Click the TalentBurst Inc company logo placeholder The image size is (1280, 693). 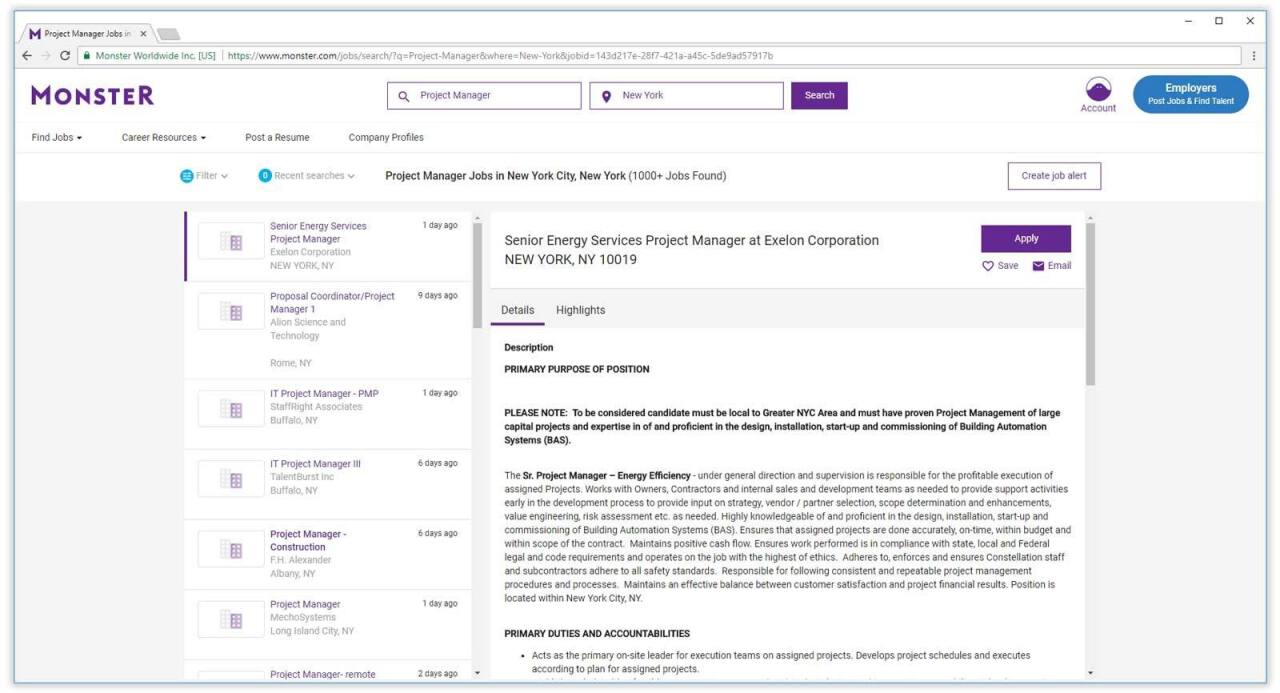[230, 479]
